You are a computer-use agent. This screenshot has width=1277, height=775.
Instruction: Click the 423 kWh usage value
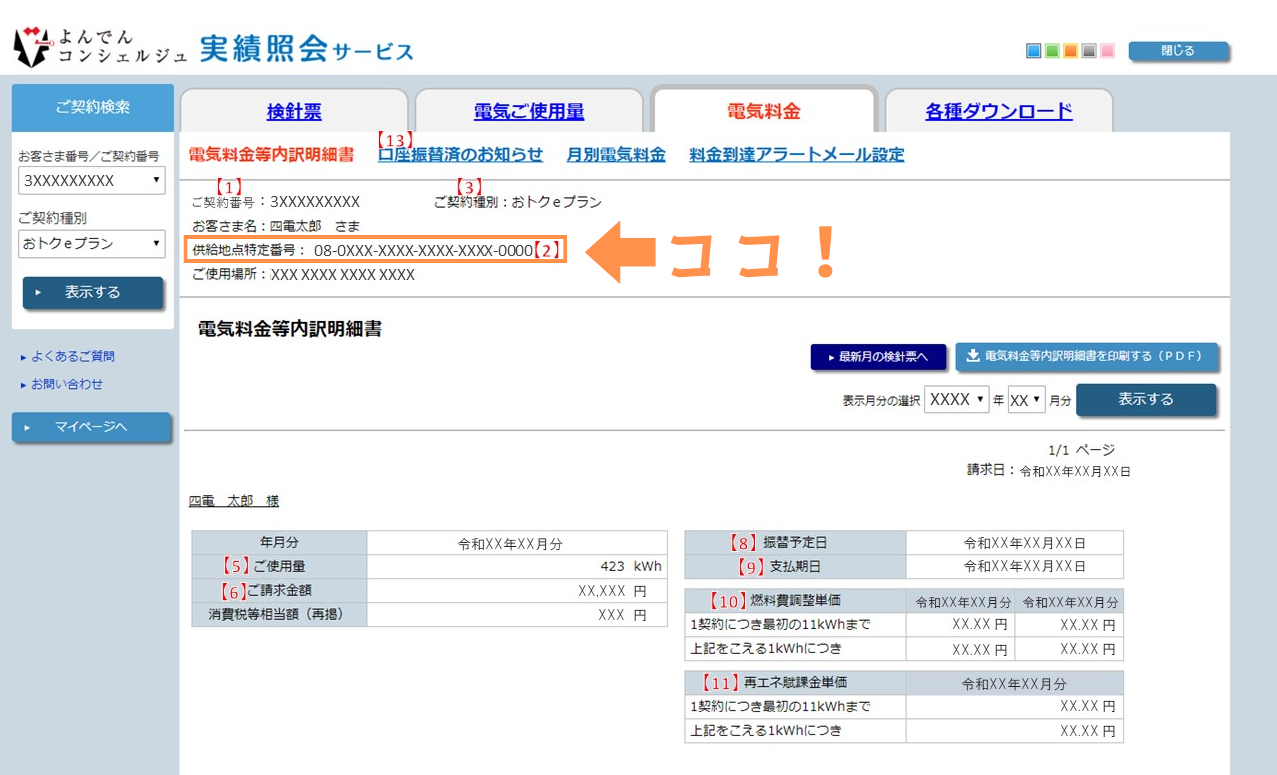tap(631, 566)
